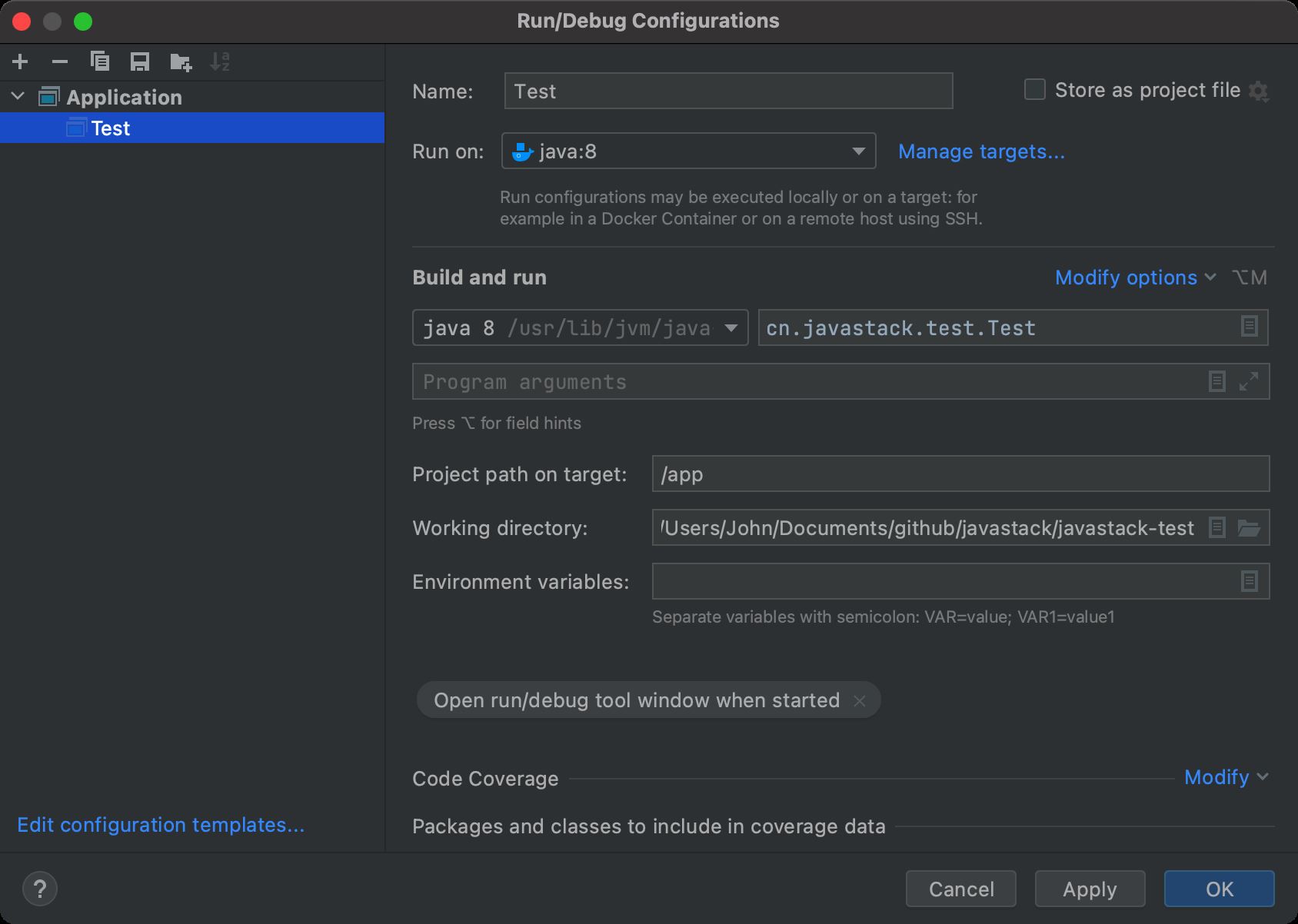This screenshot has height=924, width=1298.
Task: Browse main class list icon
Action: (x=1250, y=327)
